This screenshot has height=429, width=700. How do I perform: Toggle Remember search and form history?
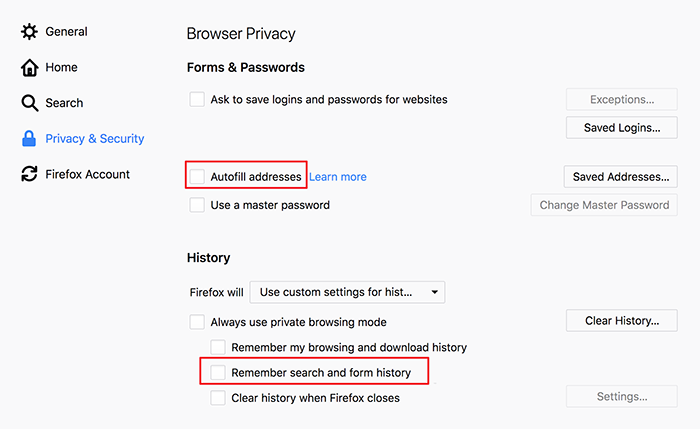pos(218,372)
